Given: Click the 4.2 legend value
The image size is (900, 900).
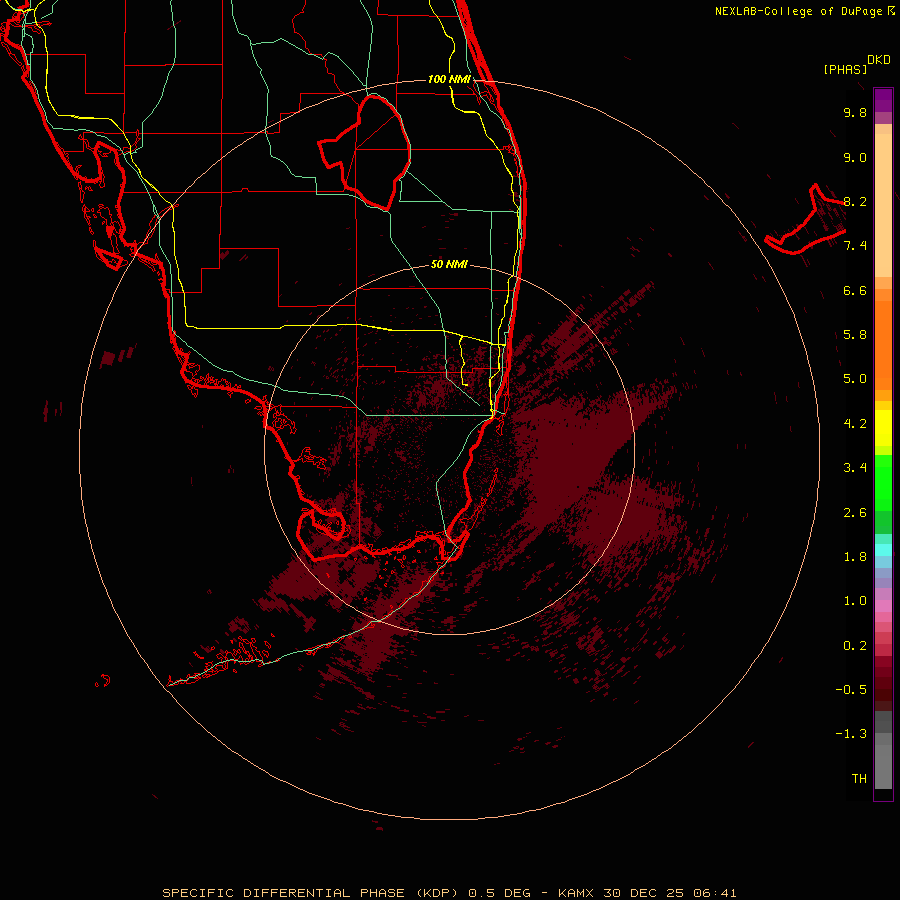Looking at the screenshot, I should 855,424.
